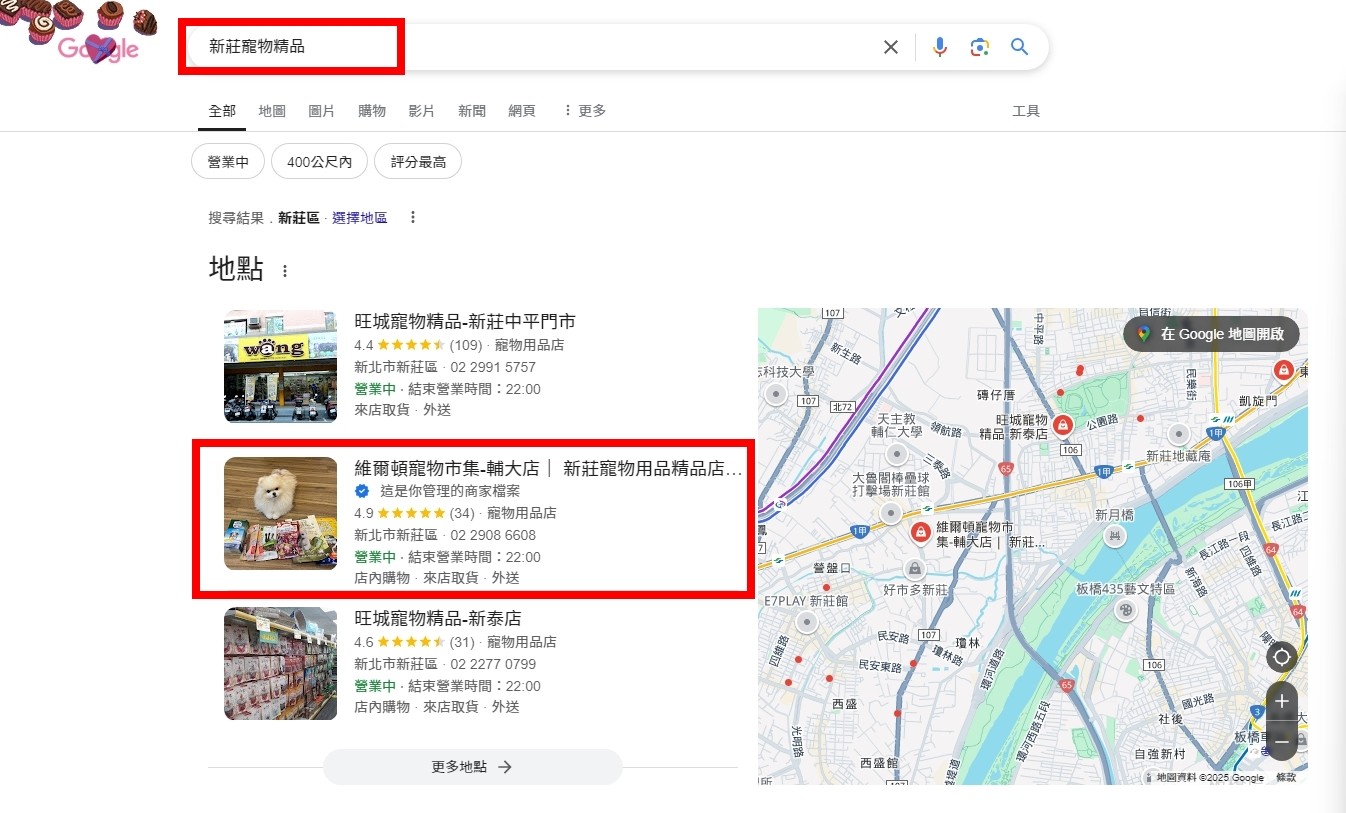Apply the 評分最高 filter chip
1346x813 pixels.
[418, 161]
